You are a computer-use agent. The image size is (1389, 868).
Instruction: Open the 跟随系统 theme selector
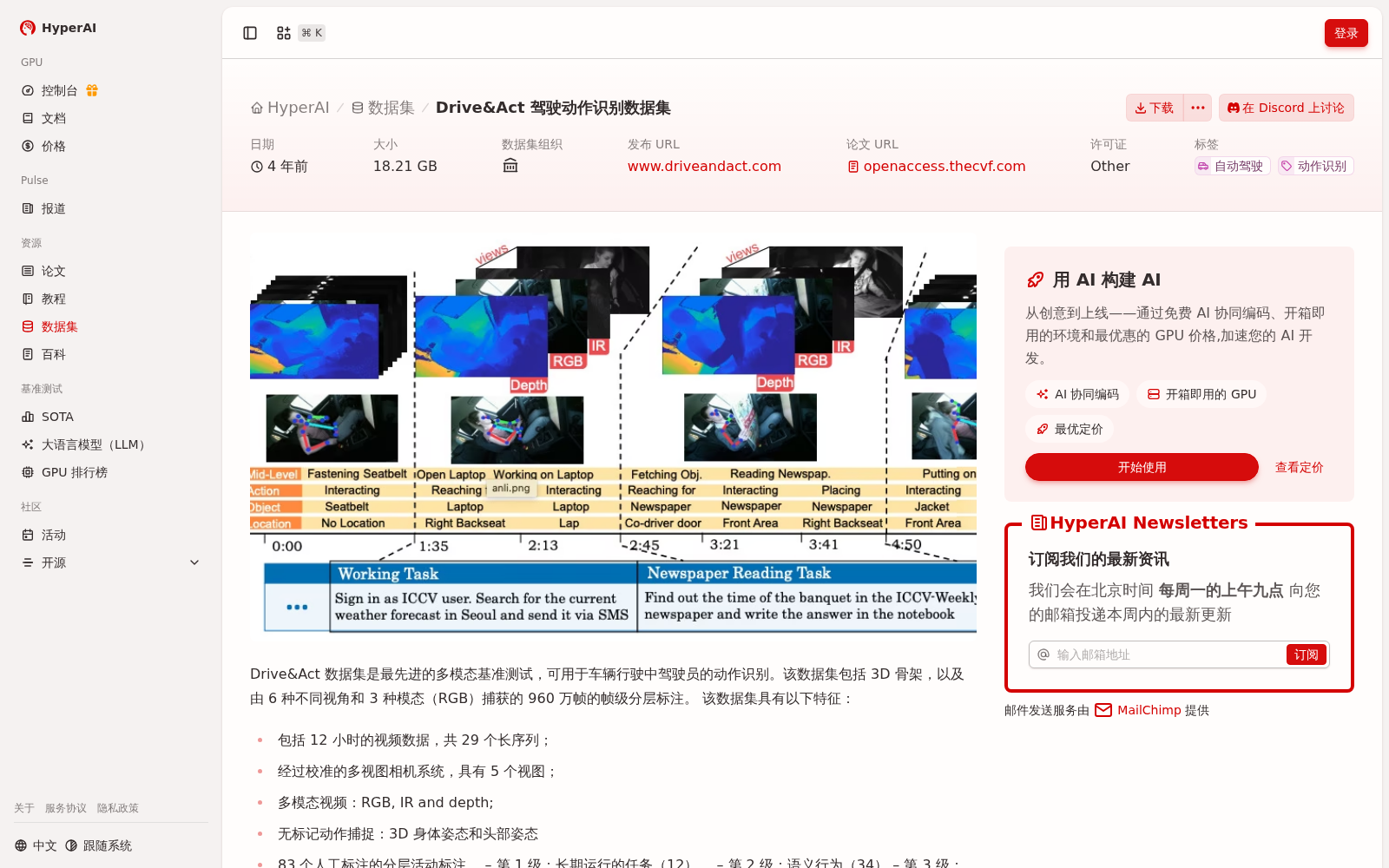click(98, 845)
